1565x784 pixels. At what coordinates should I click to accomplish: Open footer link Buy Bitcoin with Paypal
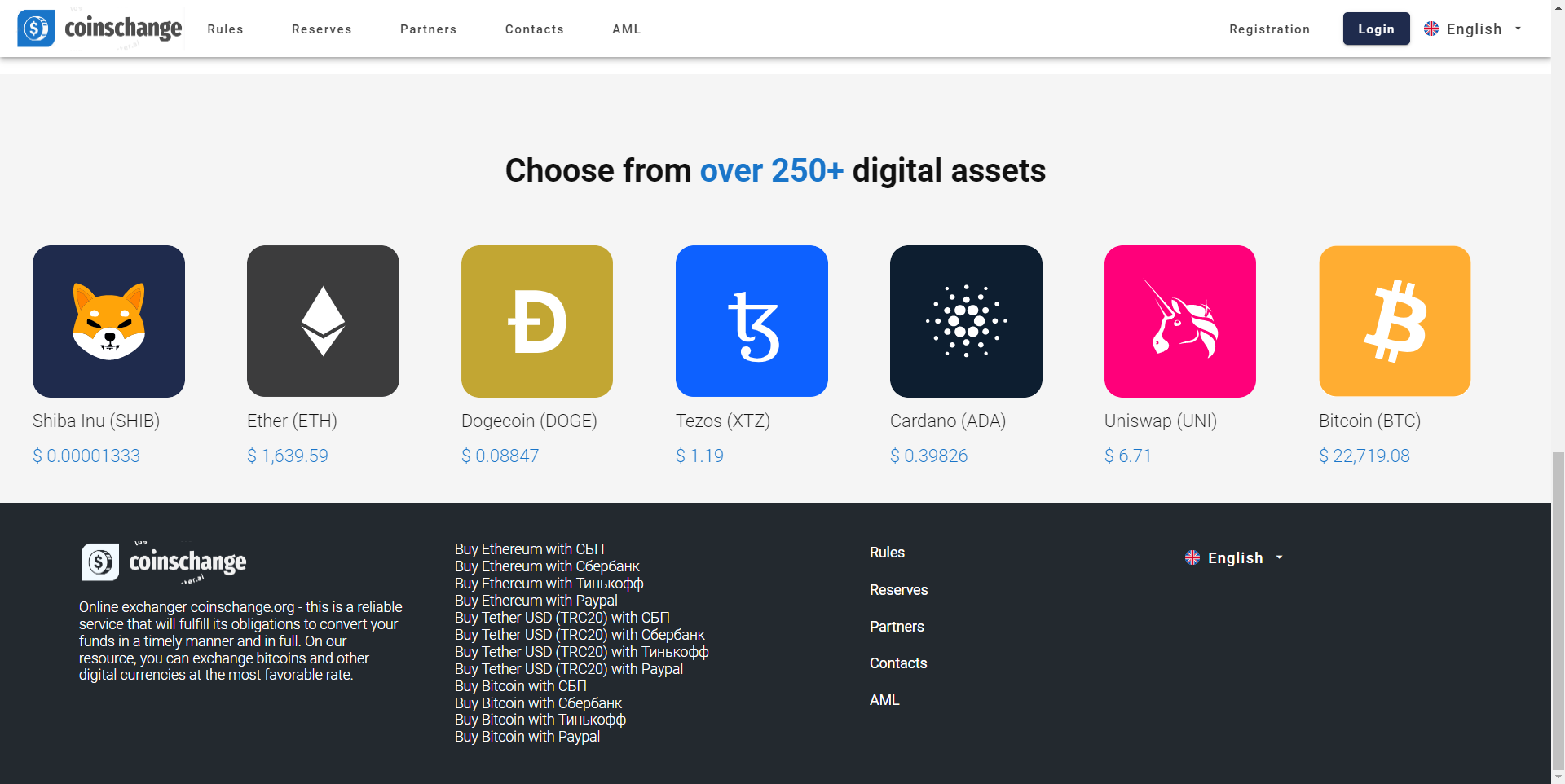pos(527,737)
